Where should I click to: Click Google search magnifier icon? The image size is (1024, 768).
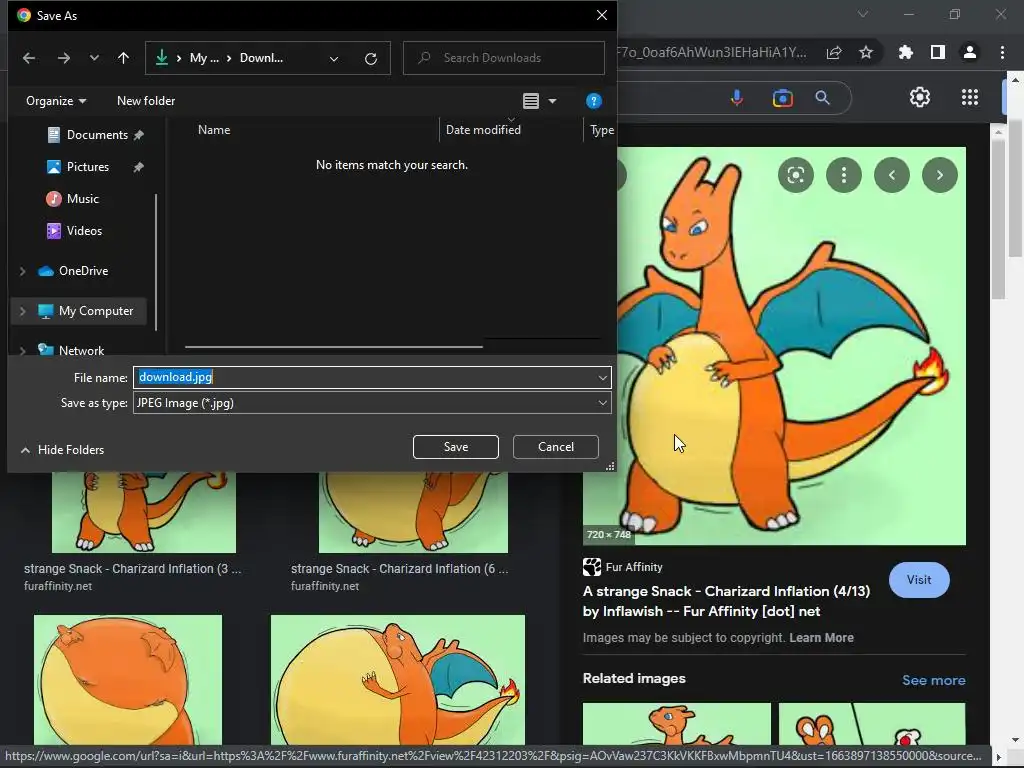[x=822, y=98]
